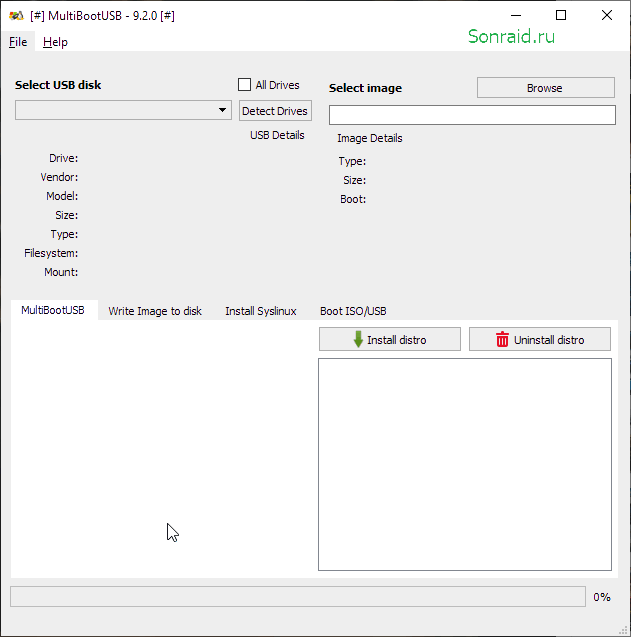Click the USB Details heading
The image size is (631, 637).
277,135
